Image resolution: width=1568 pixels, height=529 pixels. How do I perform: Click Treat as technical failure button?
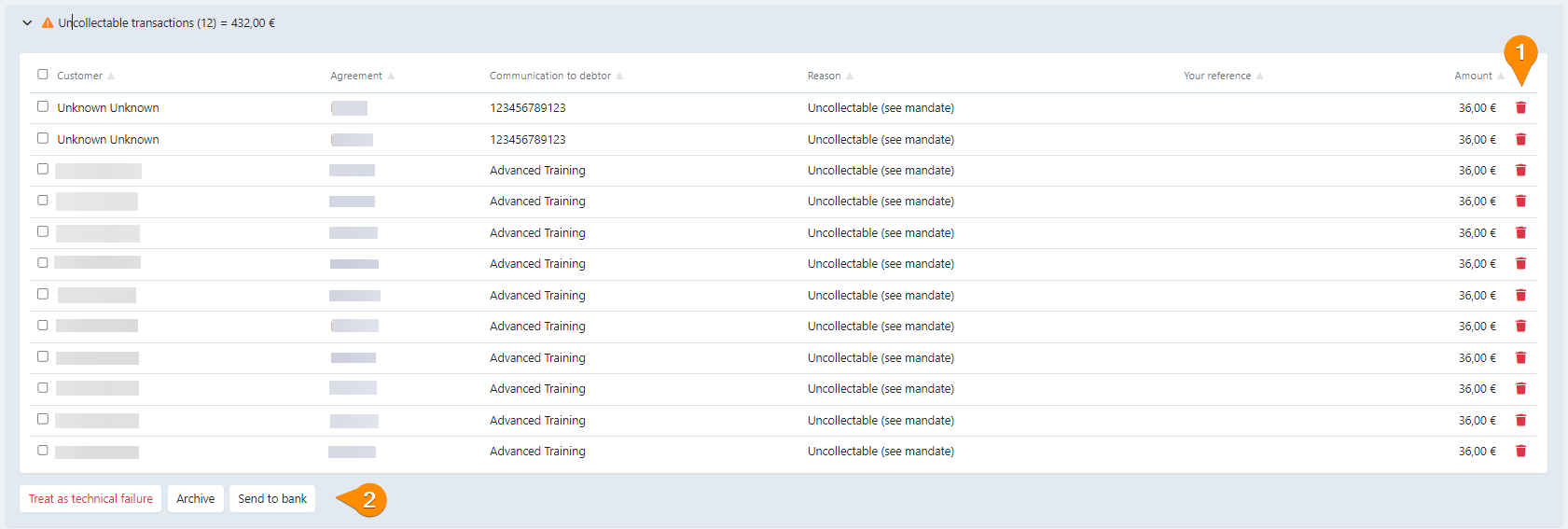click(90, 499)
